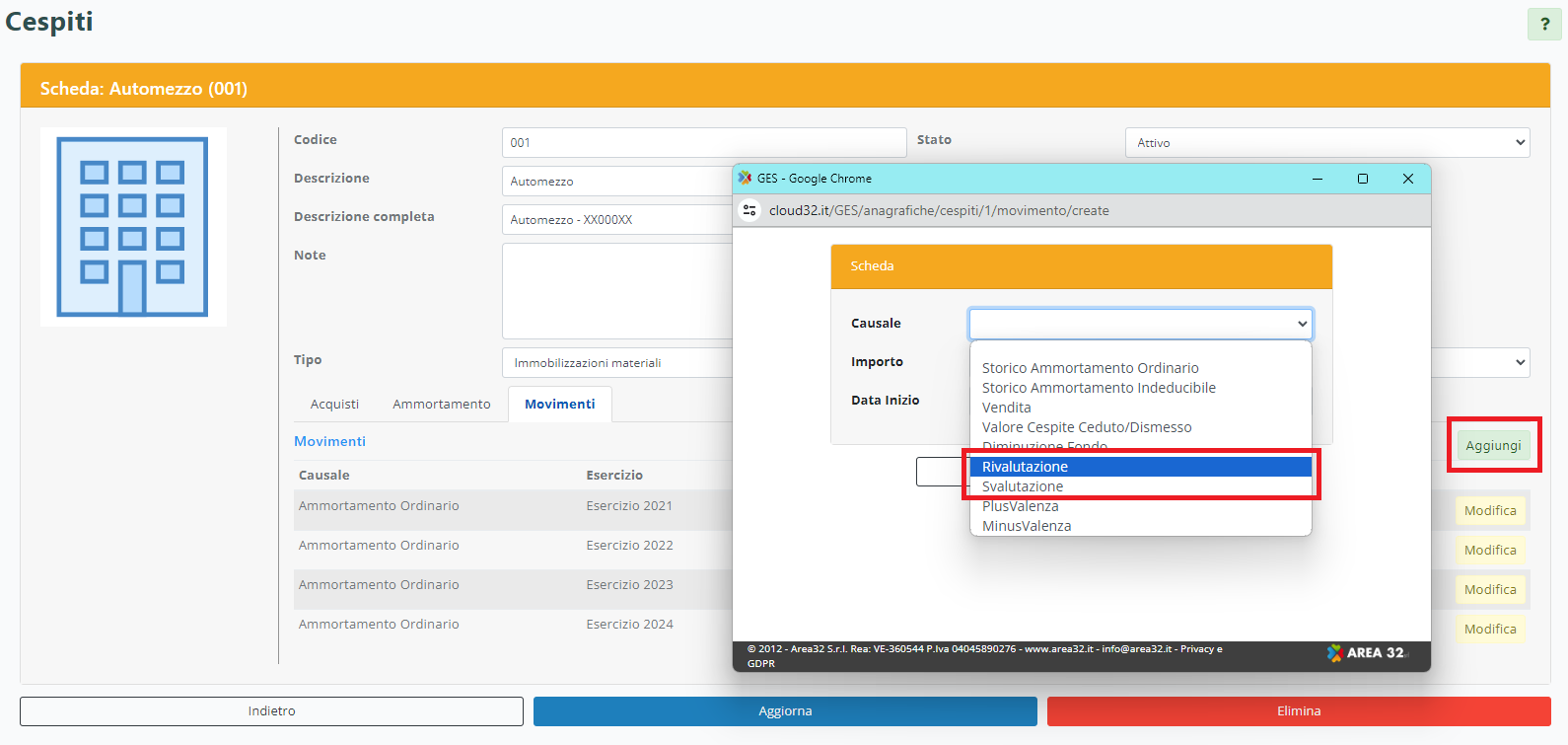Image resolution: width=1568 pixels, height=745 pixels.
Task: Click the help question mark icon
Action: (x=1544, y=25)
